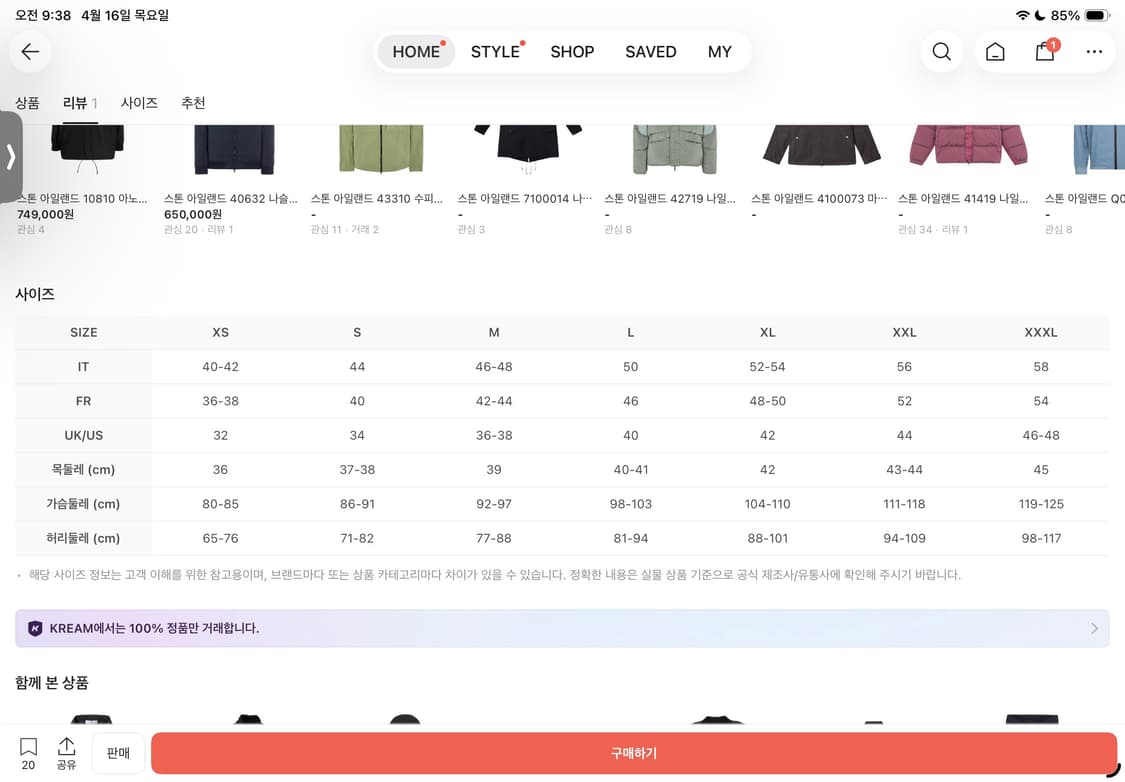Screen dimensions: 1125x782
Task: Open the SAVED tab
Action: (650, 52)
